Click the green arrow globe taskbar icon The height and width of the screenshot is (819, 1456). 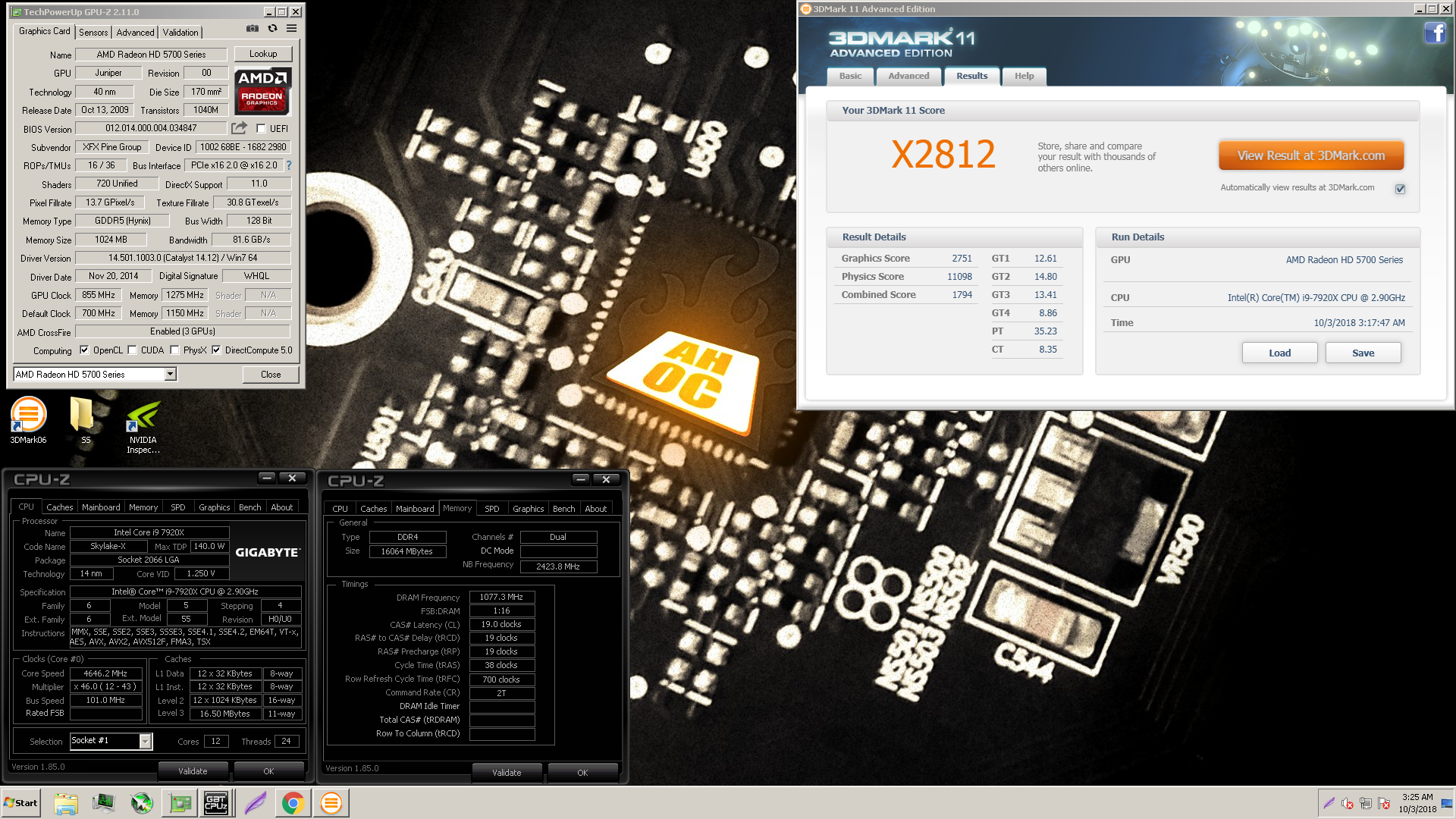click(142, 803)
